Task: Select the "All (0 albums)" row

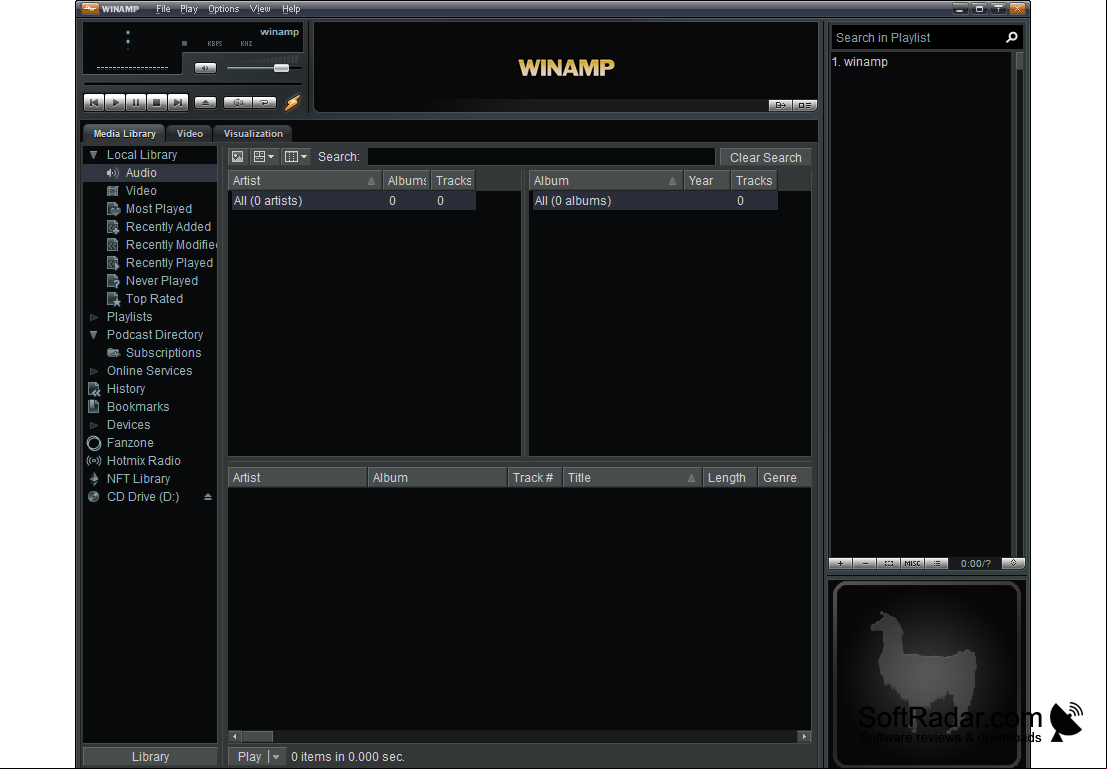Action: click(x=654, y=201)
